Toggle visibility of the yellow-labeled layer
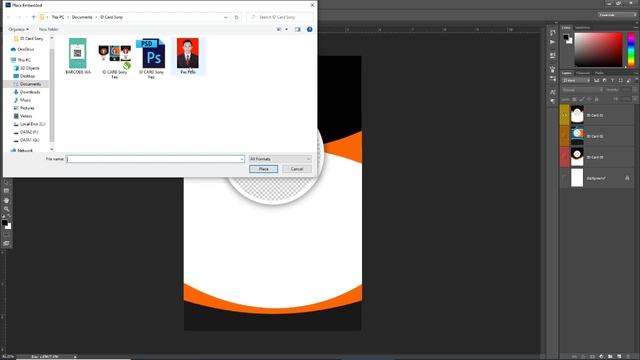This screenshot has height=360, width=640. pyautogui.click(x=564, y=115)
